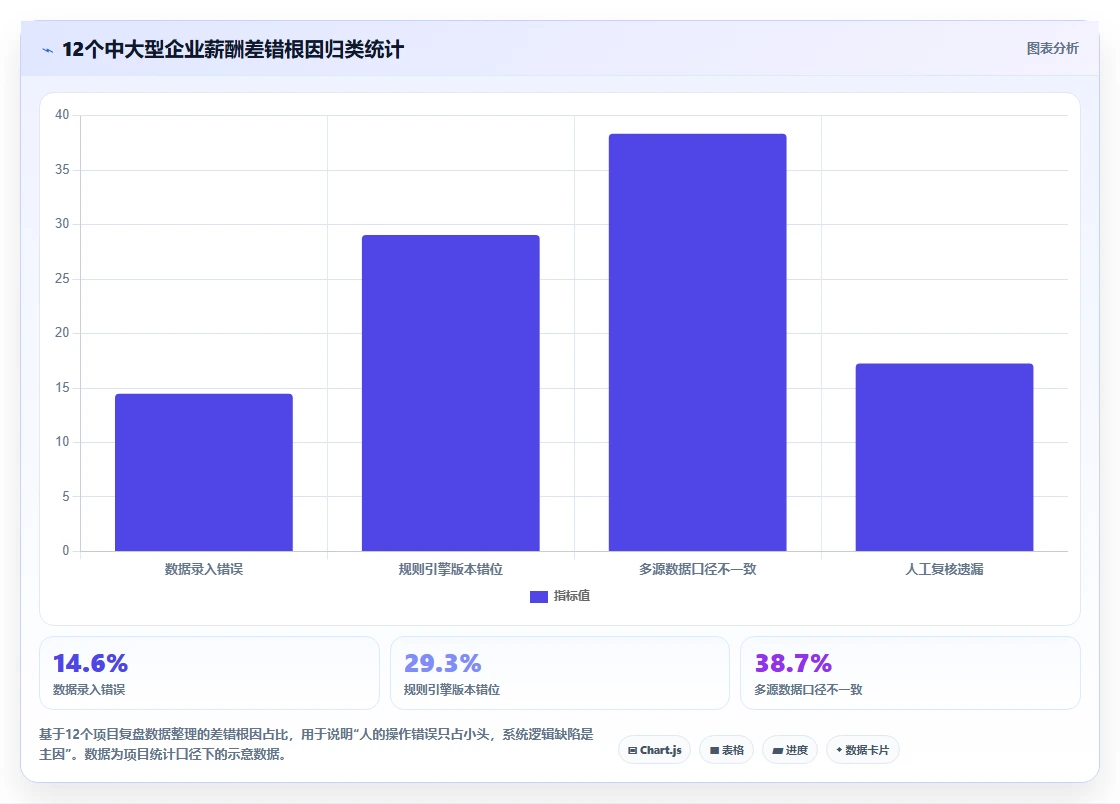Click the icon inside the Chart.js chip
Image resolution: width=1120 pixels, height=804 pixels.
click(x=632, y=750)
